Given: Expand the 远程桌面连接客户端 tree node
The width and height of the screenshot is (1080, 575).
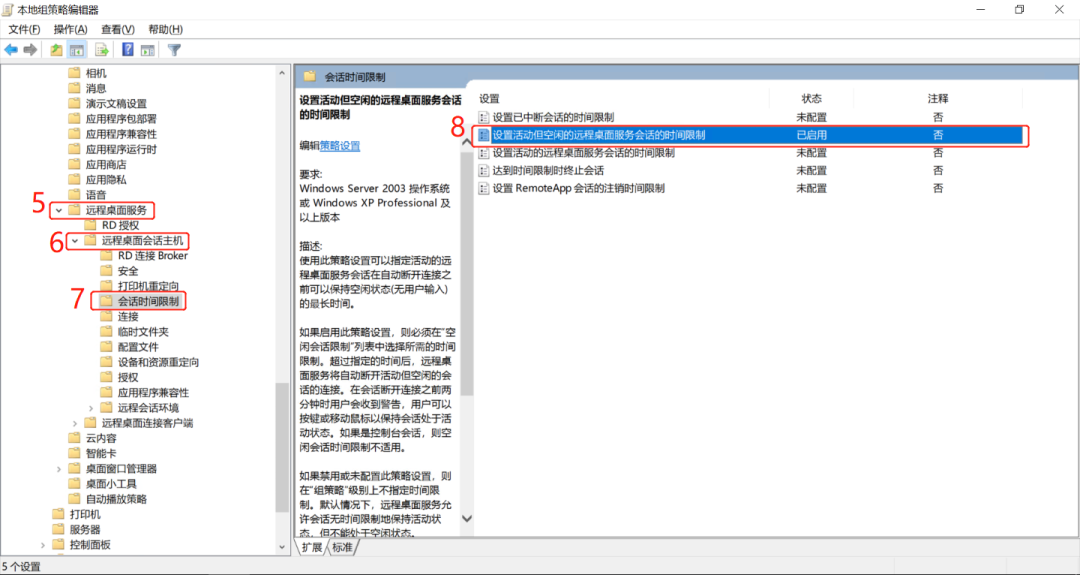Looking at the screenshot, I should (75, 423).
